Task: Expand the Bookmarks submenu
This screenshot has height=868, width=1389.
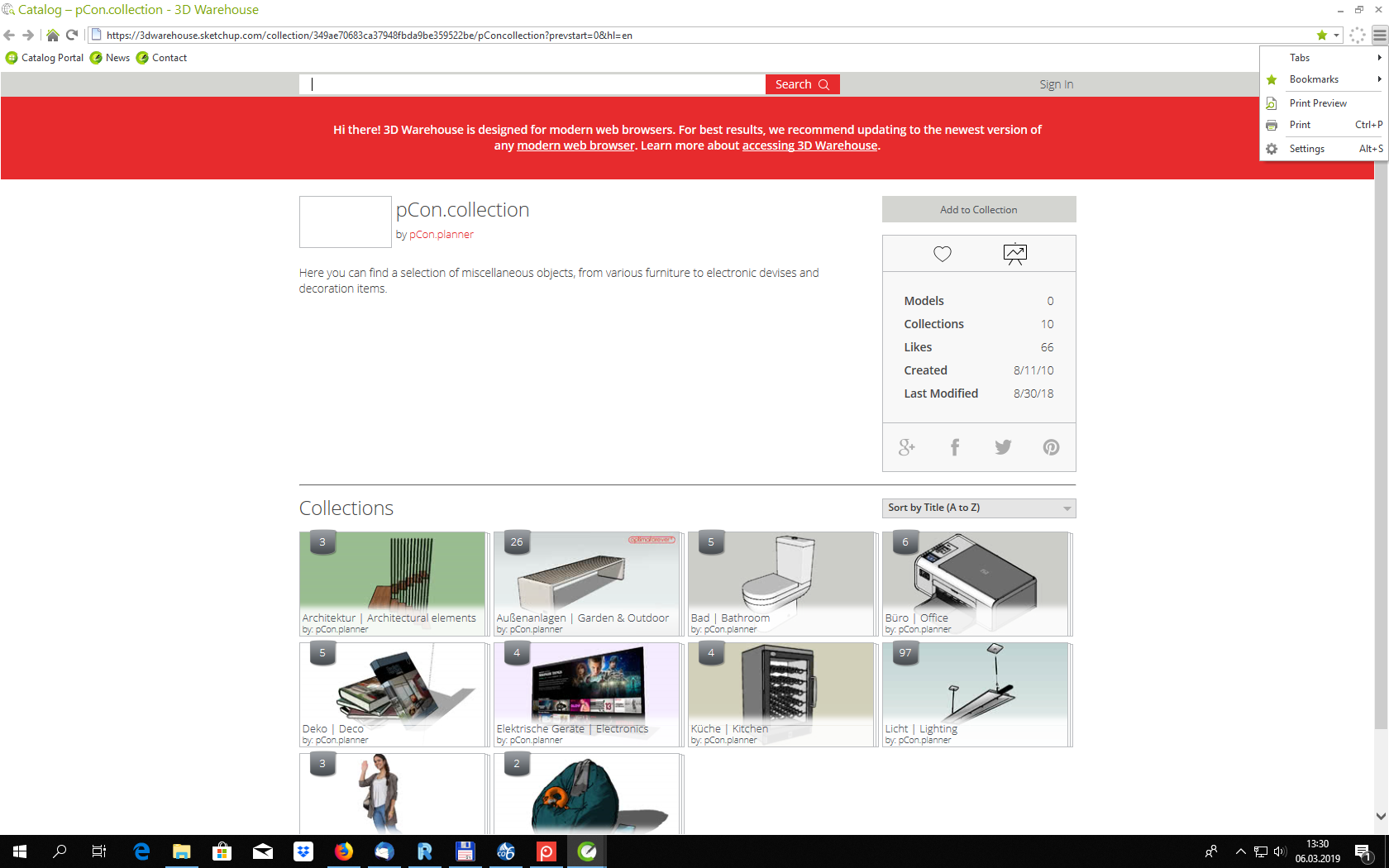Action: pos(1323,79)
